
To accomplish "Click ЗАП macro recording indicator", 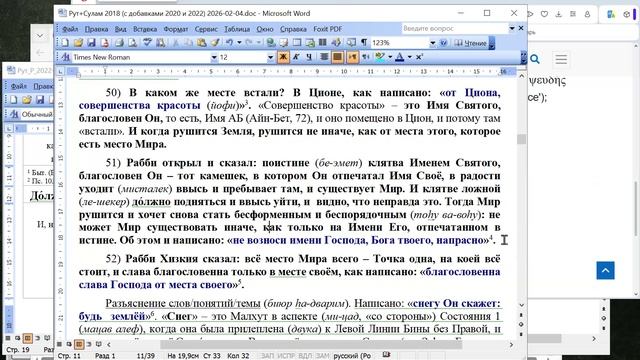I will click(x=267, y=356).
